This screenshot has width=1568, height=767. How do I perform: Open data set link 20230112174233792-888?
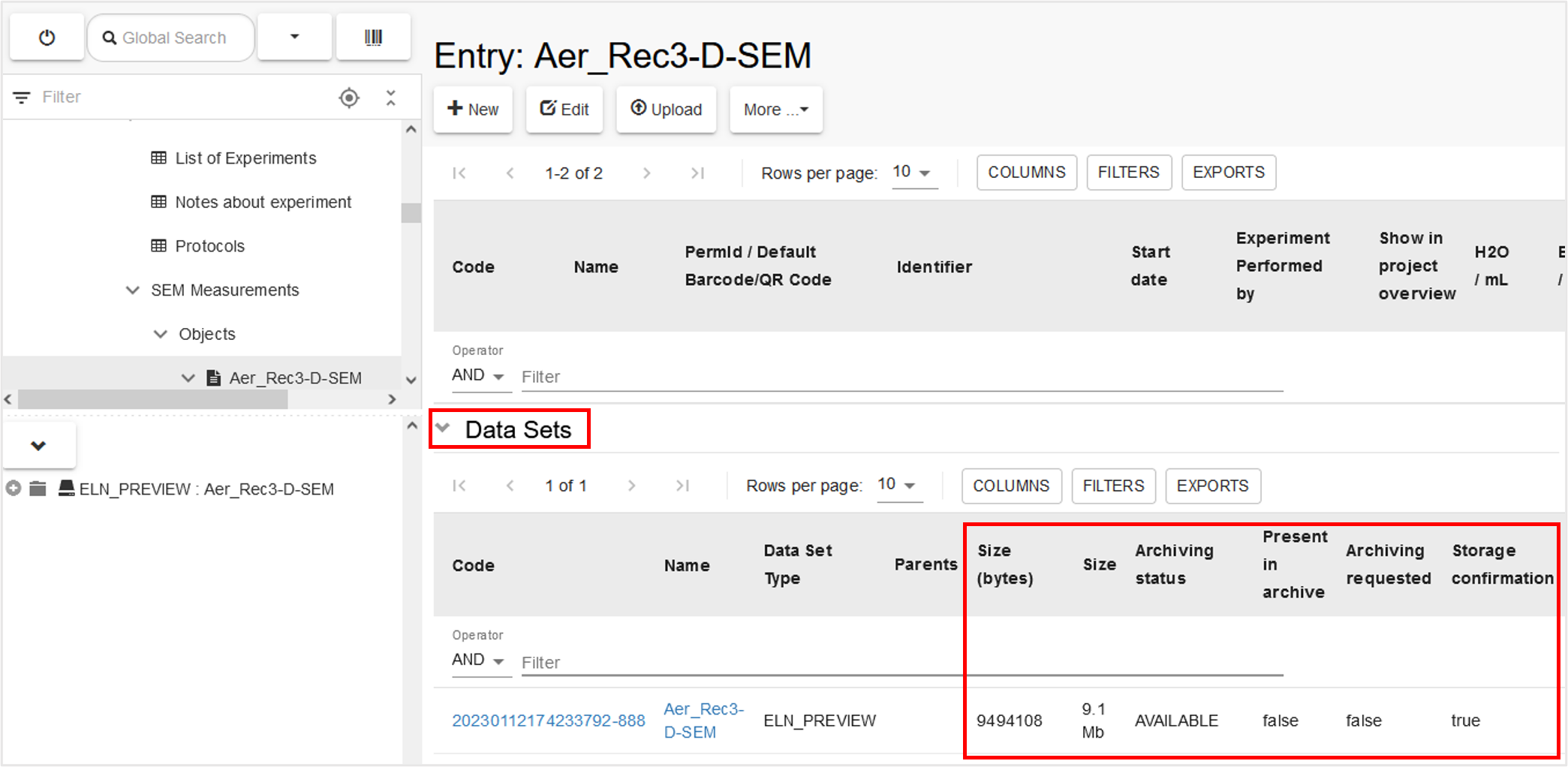pyautogui.click(x=549, y=720)
